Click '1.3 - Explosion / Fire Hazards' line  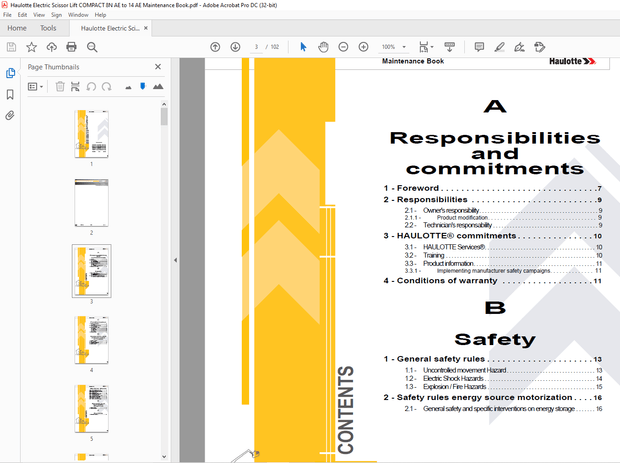[x=503, y=387]
